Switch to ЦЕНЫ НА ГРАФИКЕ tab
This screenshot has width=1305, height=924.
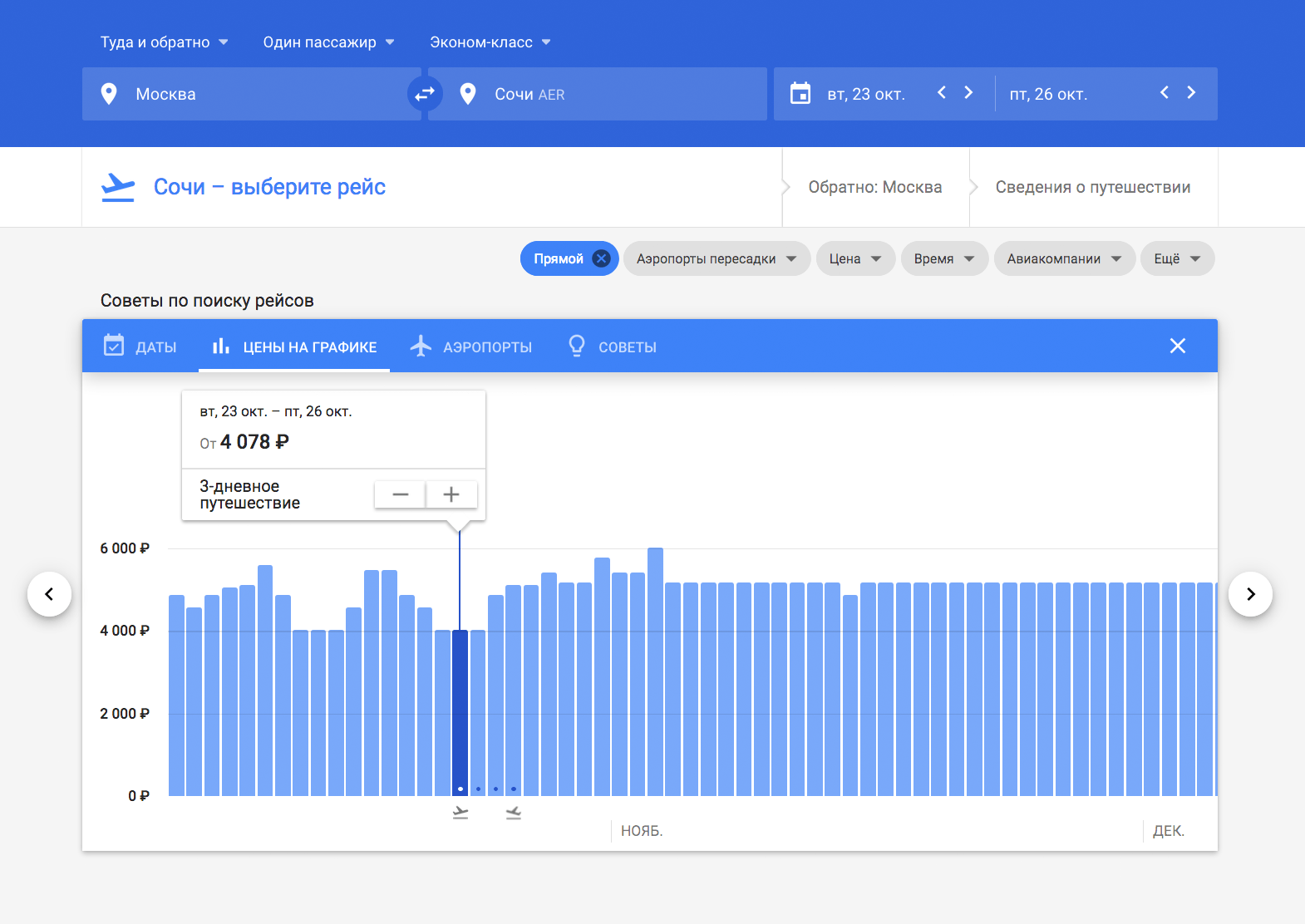coord(294,346)
